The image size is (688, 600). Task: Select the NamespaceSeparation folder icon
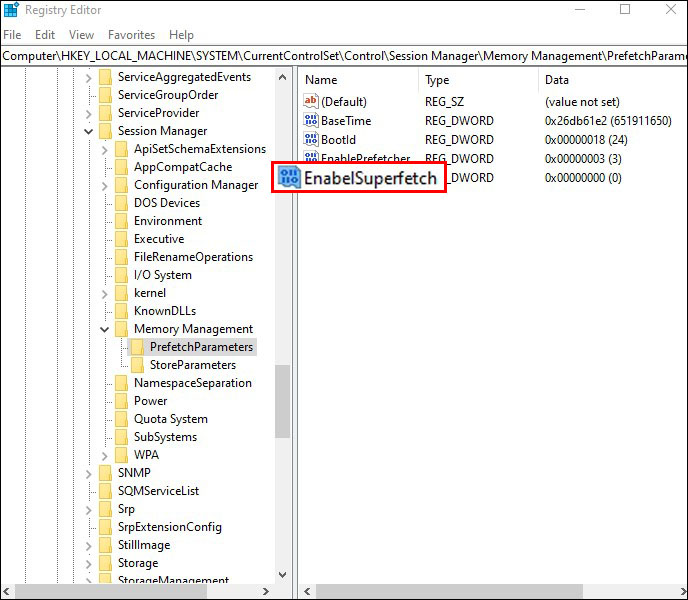121,383
